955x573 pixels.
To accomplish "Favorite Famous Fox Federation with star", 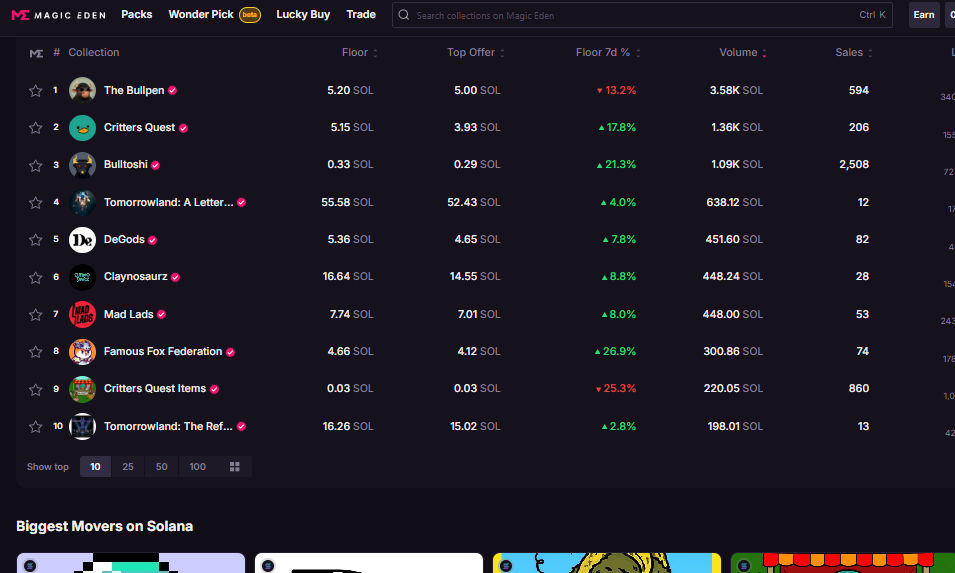I will tap(35, 352).
